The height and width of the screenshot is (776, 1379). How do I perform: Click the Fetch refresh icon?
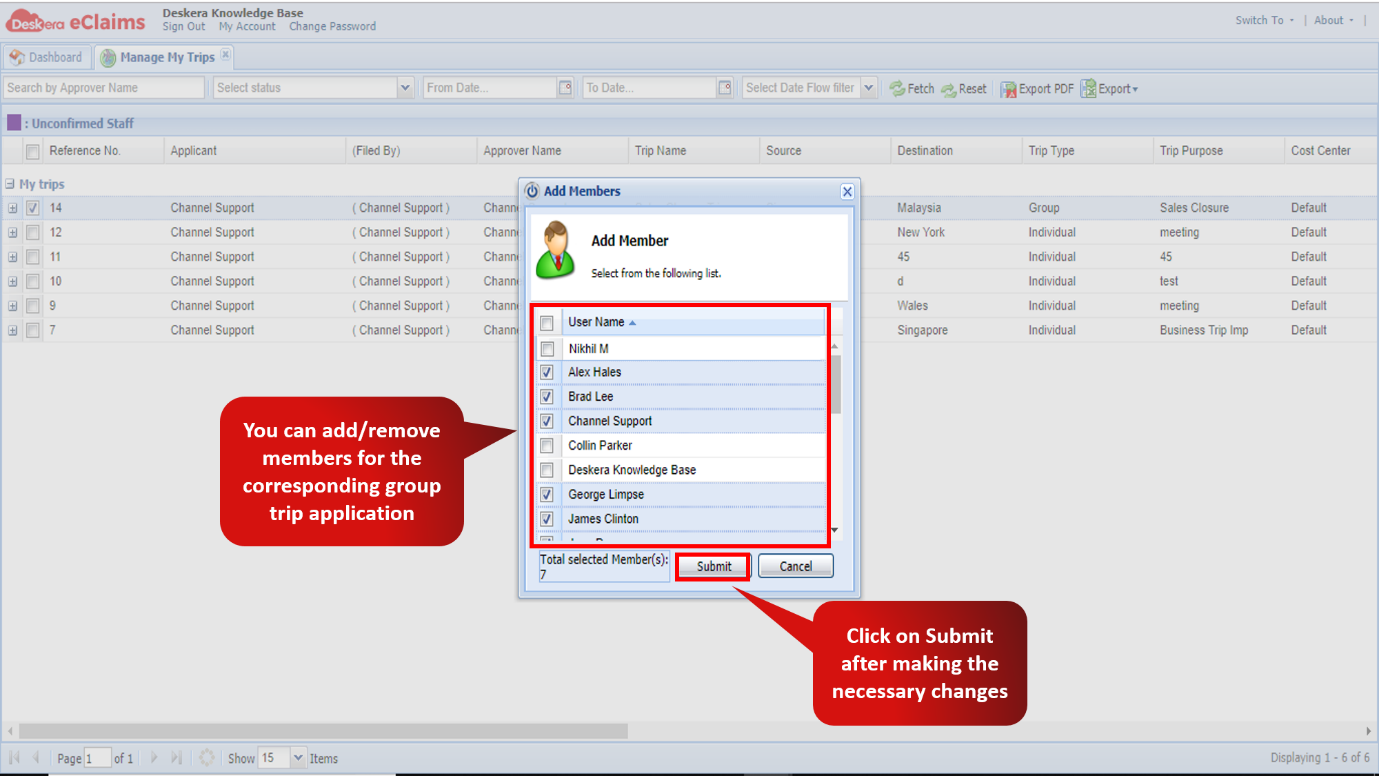[897, 89]
